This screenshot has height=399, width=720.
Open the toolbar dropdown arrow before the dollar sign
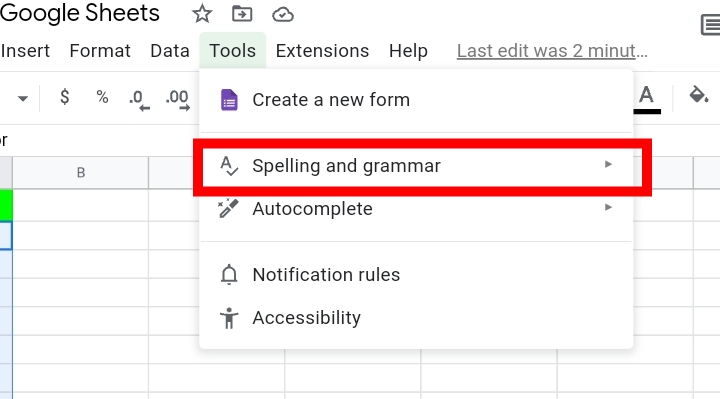pos(22,98)
